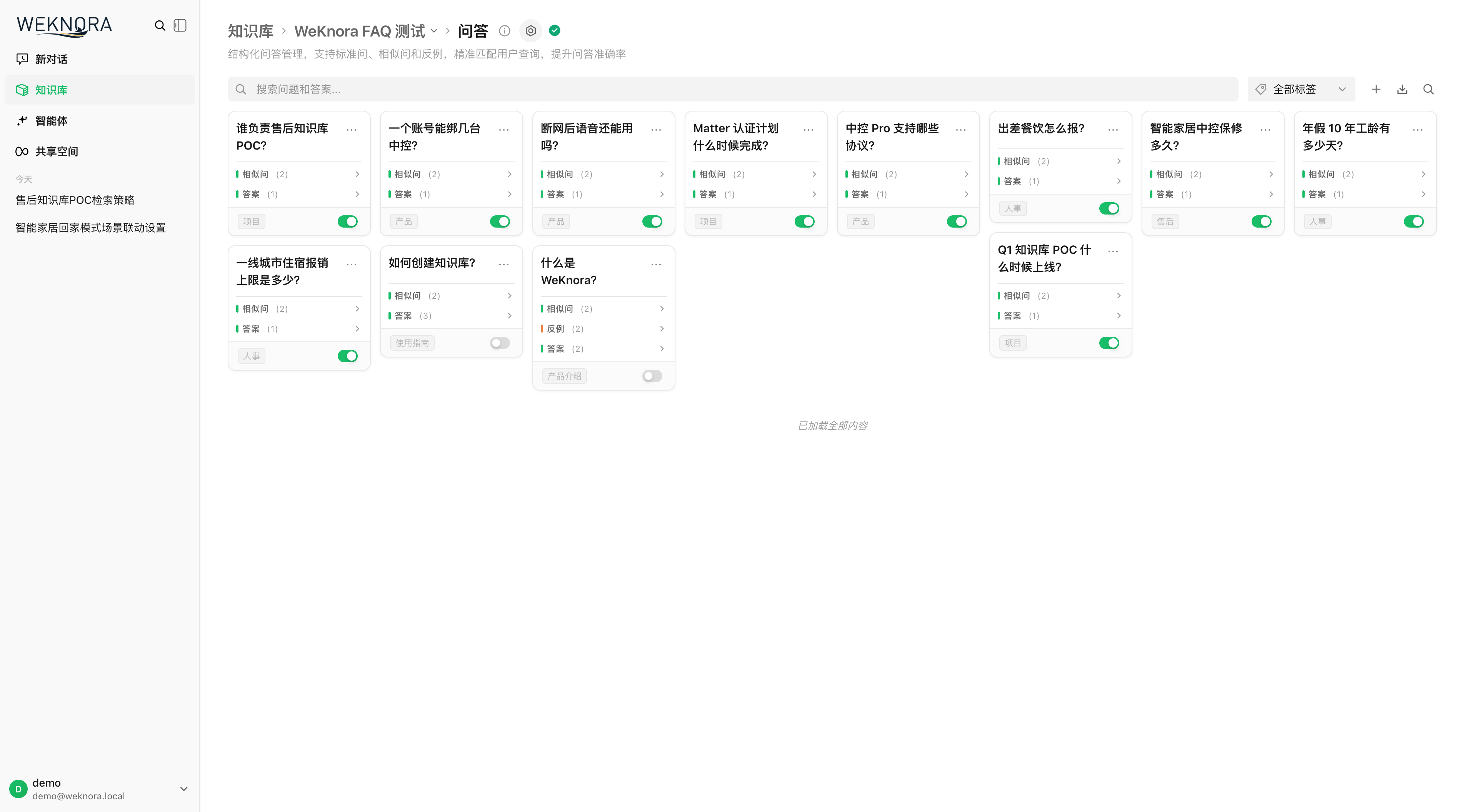Click the demo user avatar

(x=18, y=789)
